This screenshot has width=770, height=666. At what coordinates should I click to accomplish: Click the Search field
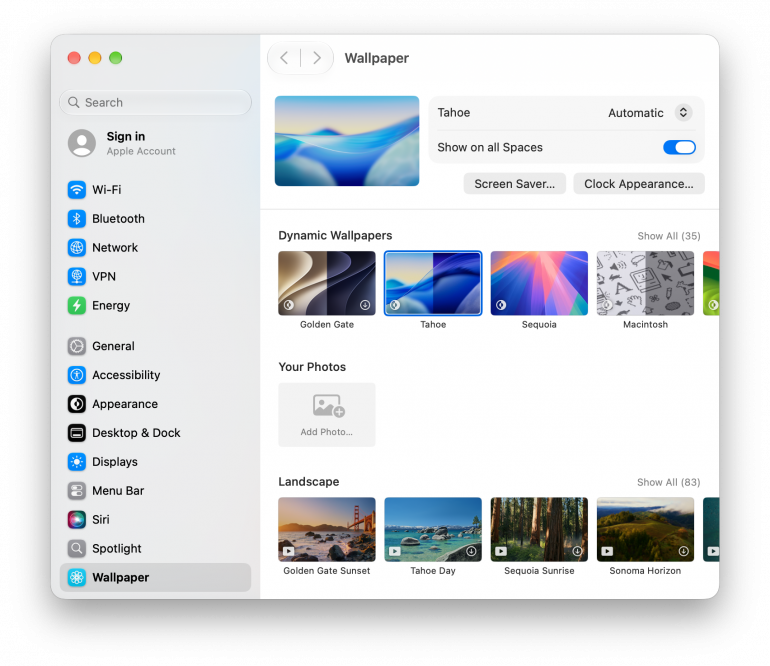[156, 102]
